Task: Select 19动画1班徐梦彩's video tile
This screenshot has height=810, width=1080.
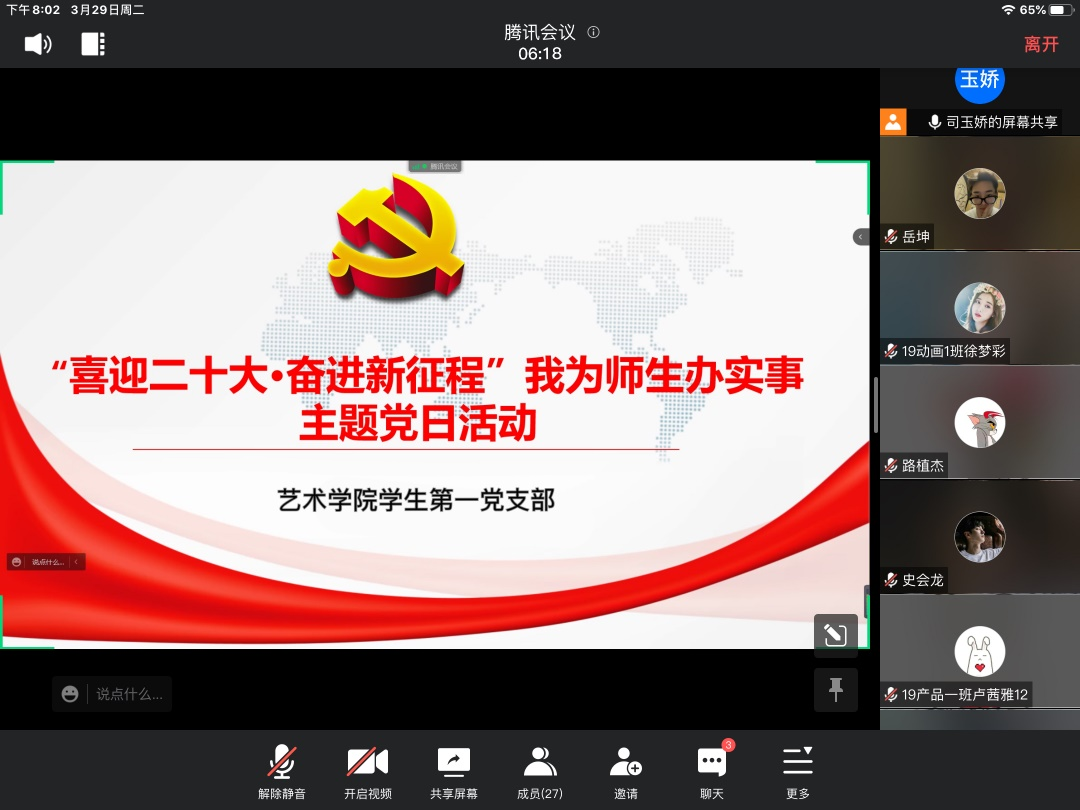Action: (979, 307)
